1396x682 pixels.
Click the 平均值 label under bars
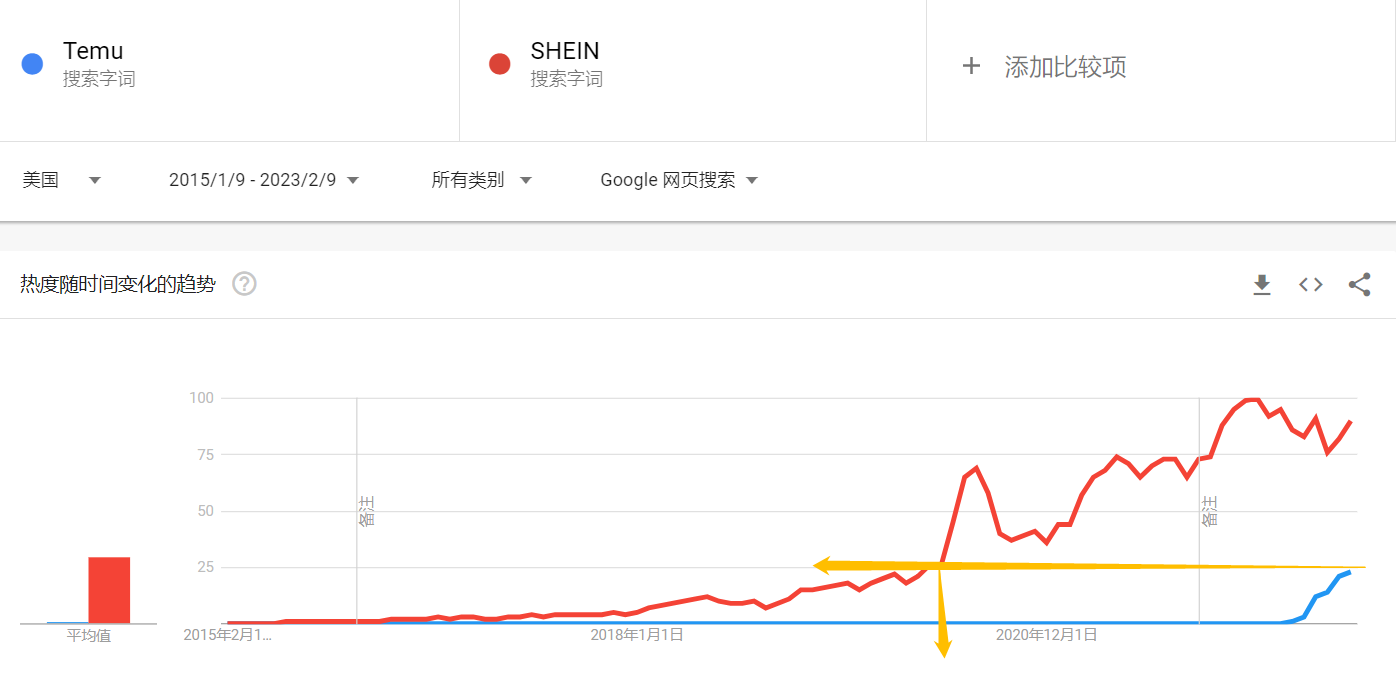[89, 635]
